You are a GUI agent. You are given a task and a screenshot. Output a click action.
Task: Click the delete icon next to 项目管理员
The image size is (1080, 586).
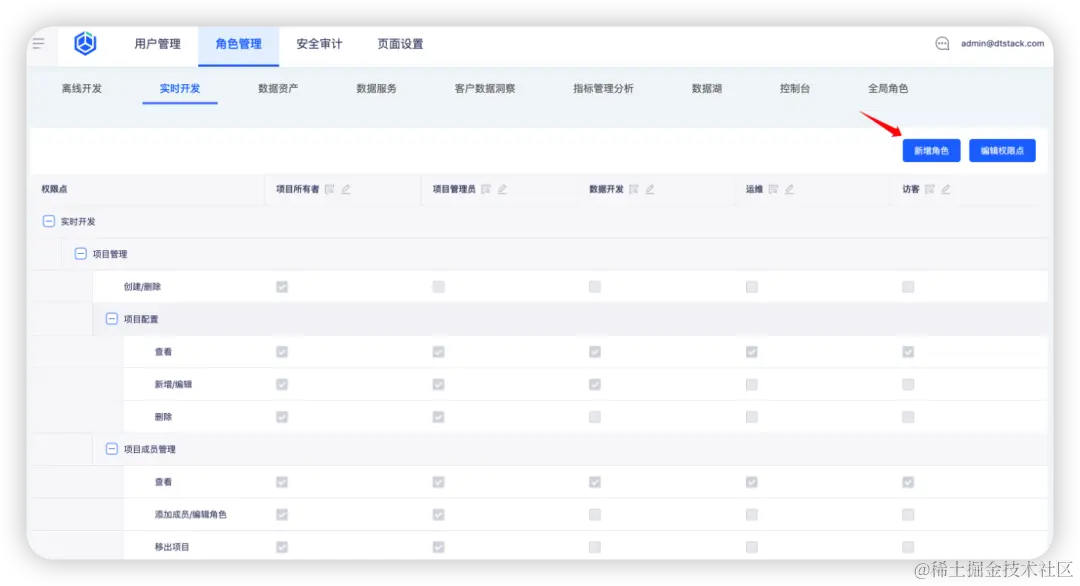point(484,189)
